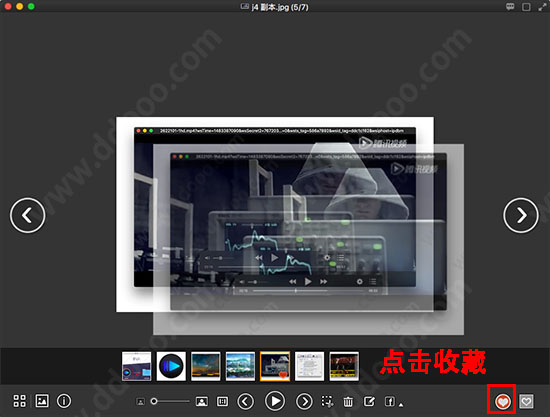Screen dimensions: 550x417
Task: Show image at actual size
Action: 222,401
